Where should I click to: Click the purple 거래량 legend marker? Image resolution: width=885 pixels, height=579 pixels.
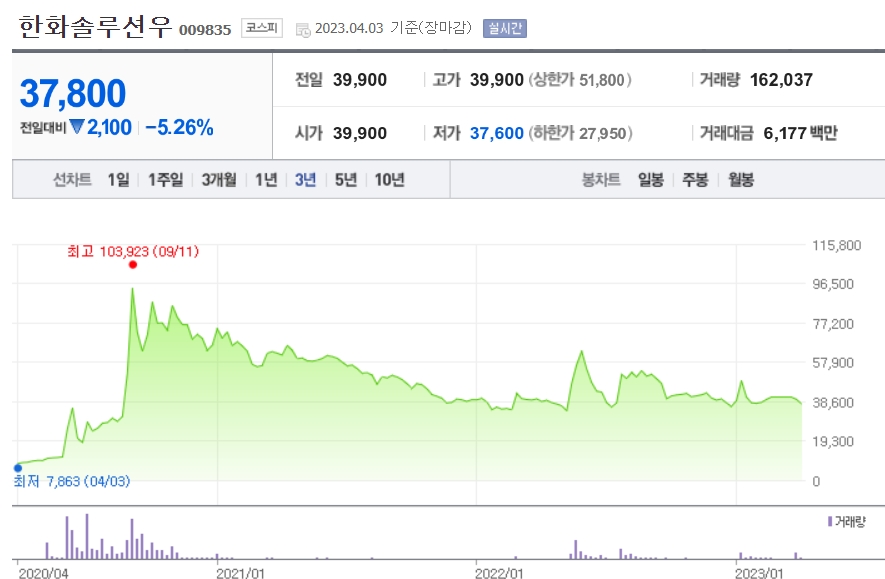coord(830,521)
